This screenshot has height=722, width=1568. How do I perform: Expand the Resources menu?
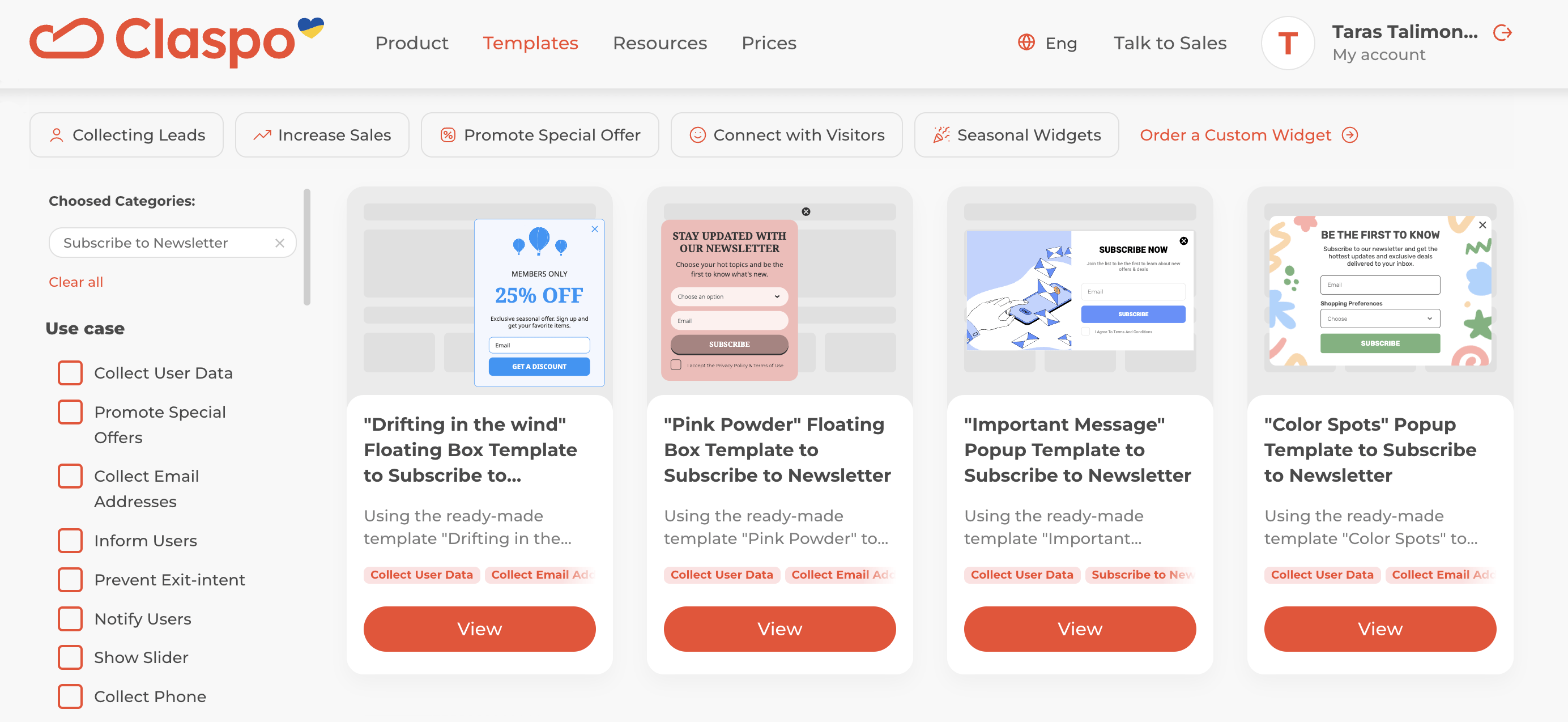coord(659,43)
